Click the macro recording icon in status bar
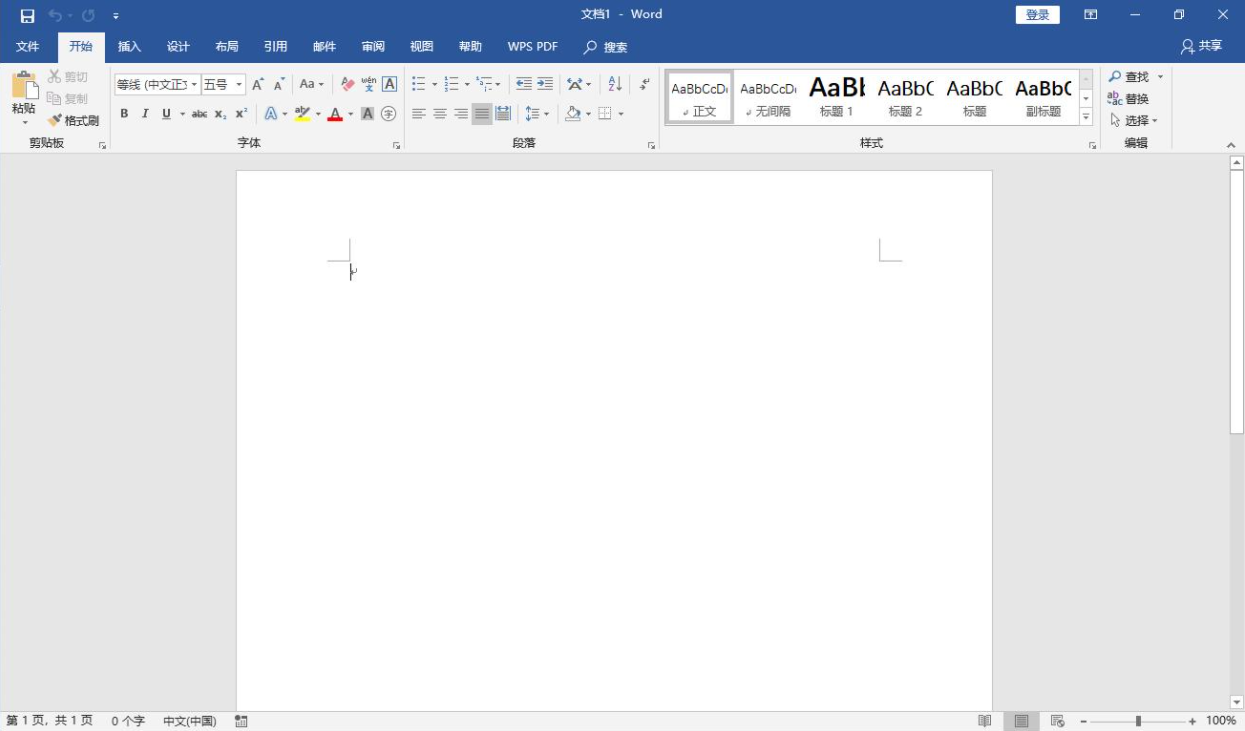Viewport: 1245px width, 731px height. [x=241, y=721]
